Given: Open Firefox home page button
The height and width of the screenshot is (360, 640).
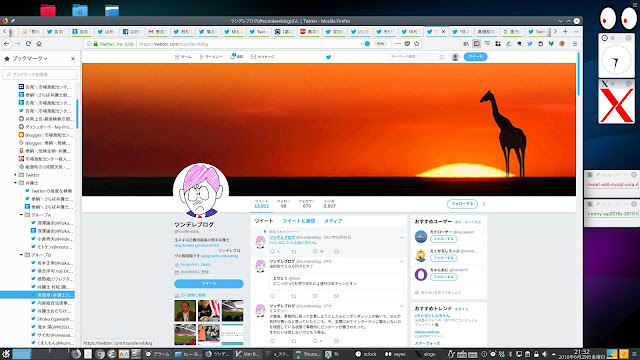Looking at the screenshot, I should 39,44.
